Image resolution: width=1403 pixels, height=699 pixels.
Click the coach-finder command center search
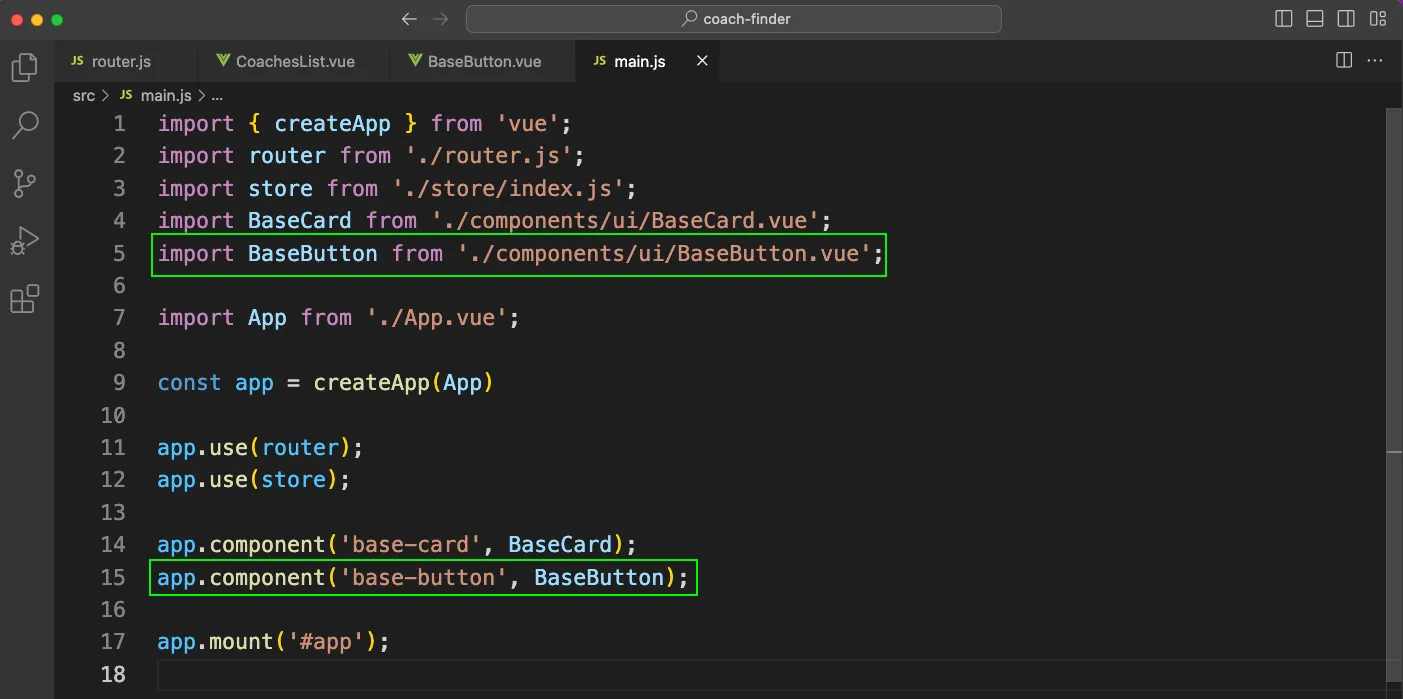(734, 19)
